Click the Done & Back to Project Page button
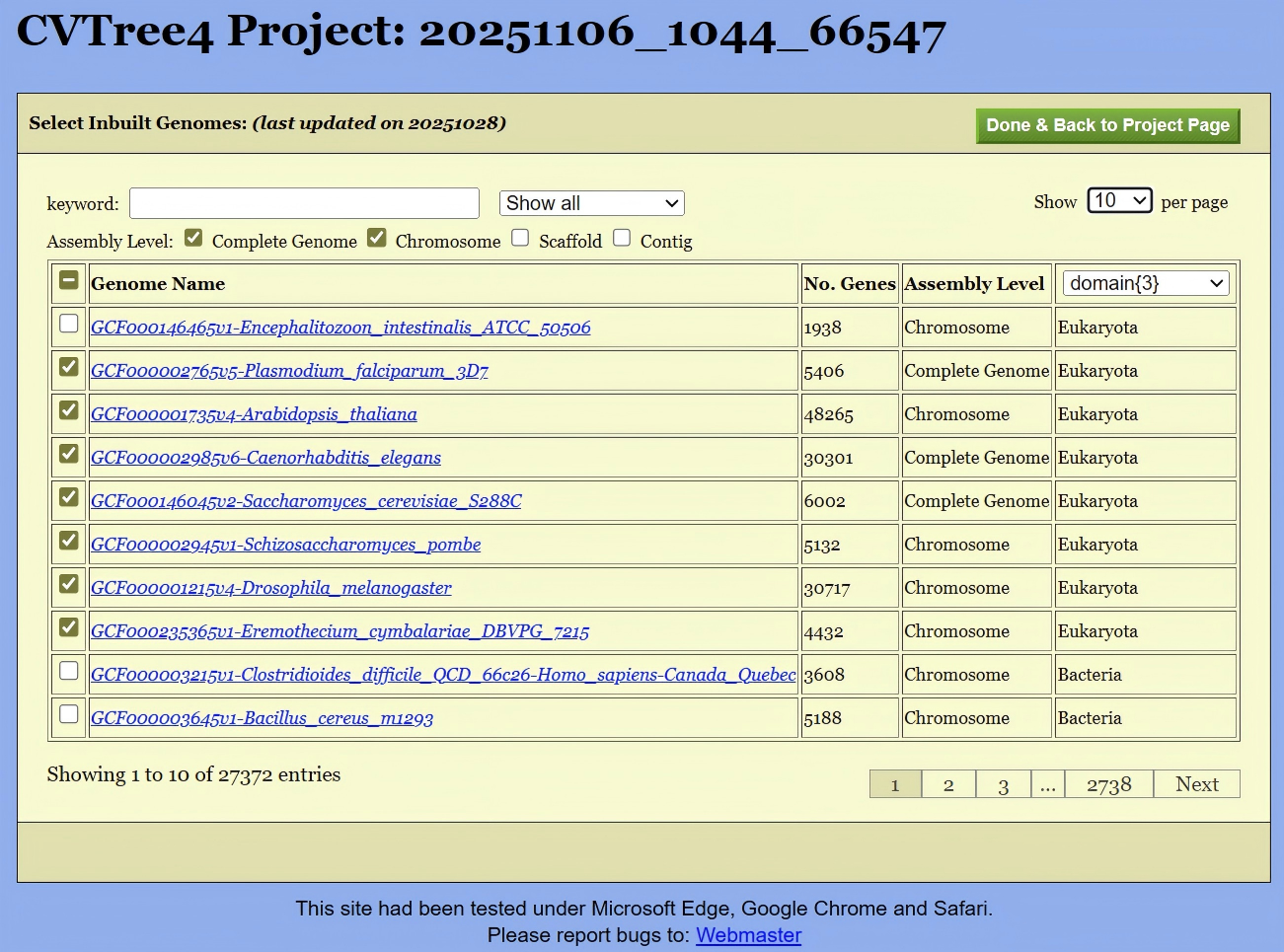Viewport: 1284px width, 952px height. 1106,125
